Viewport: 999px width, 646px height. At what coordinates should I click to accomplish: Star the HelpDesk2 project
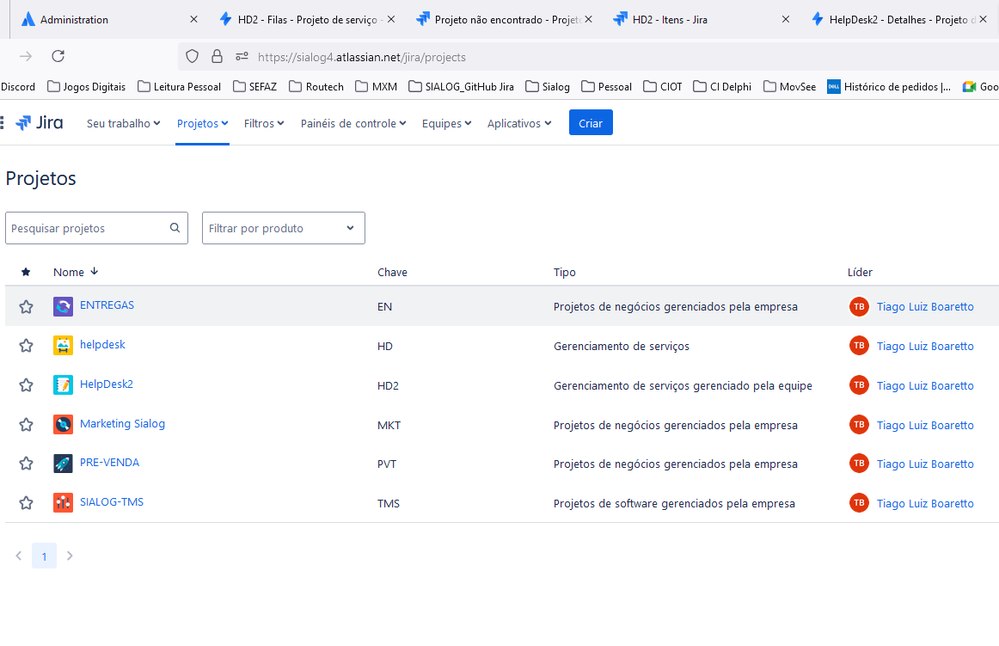[26, 385]
